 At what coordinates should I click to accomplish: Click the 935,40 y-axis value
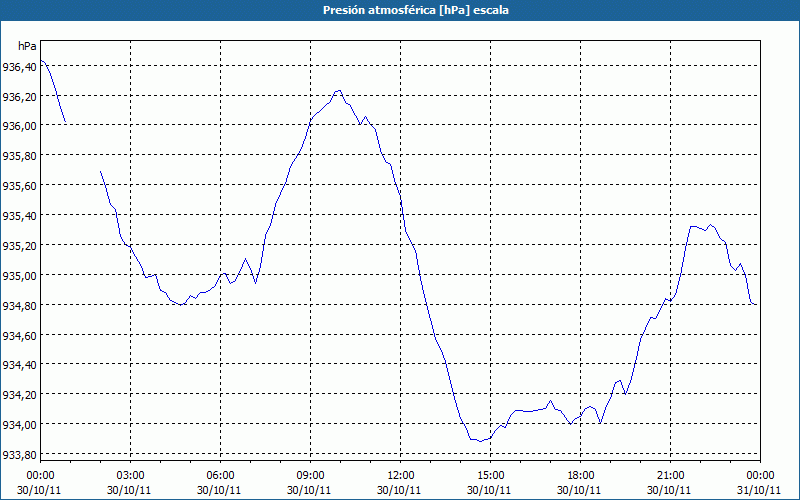(19, 216)
